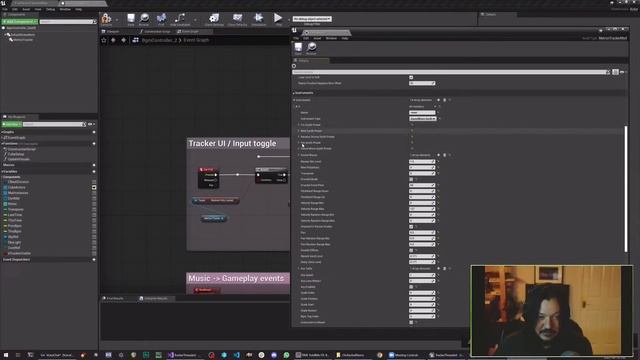Click the My Blueprint search field
This screenshot has height=360, width=640.
click(54, 124)
